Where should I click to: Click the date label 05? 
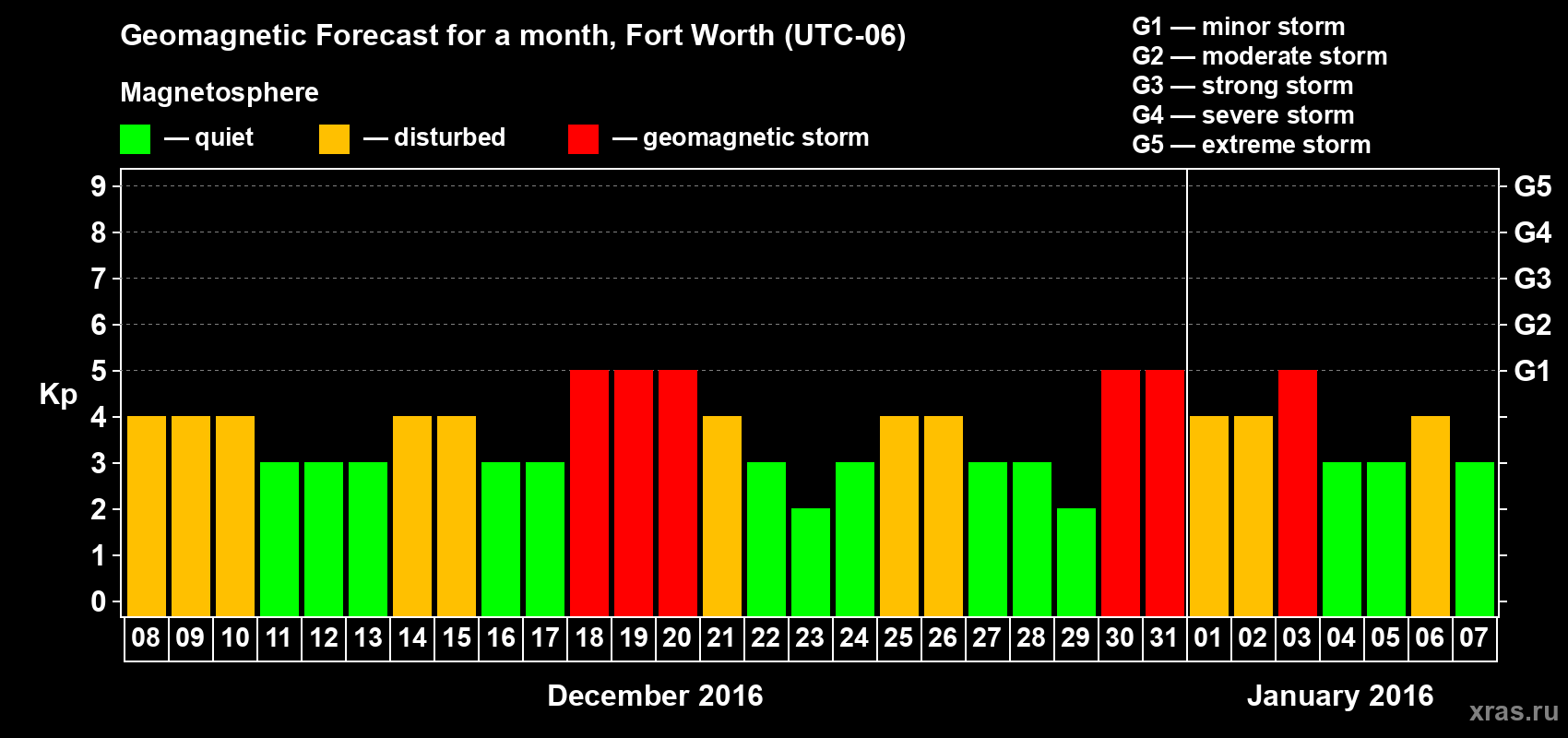[1385, 637]
